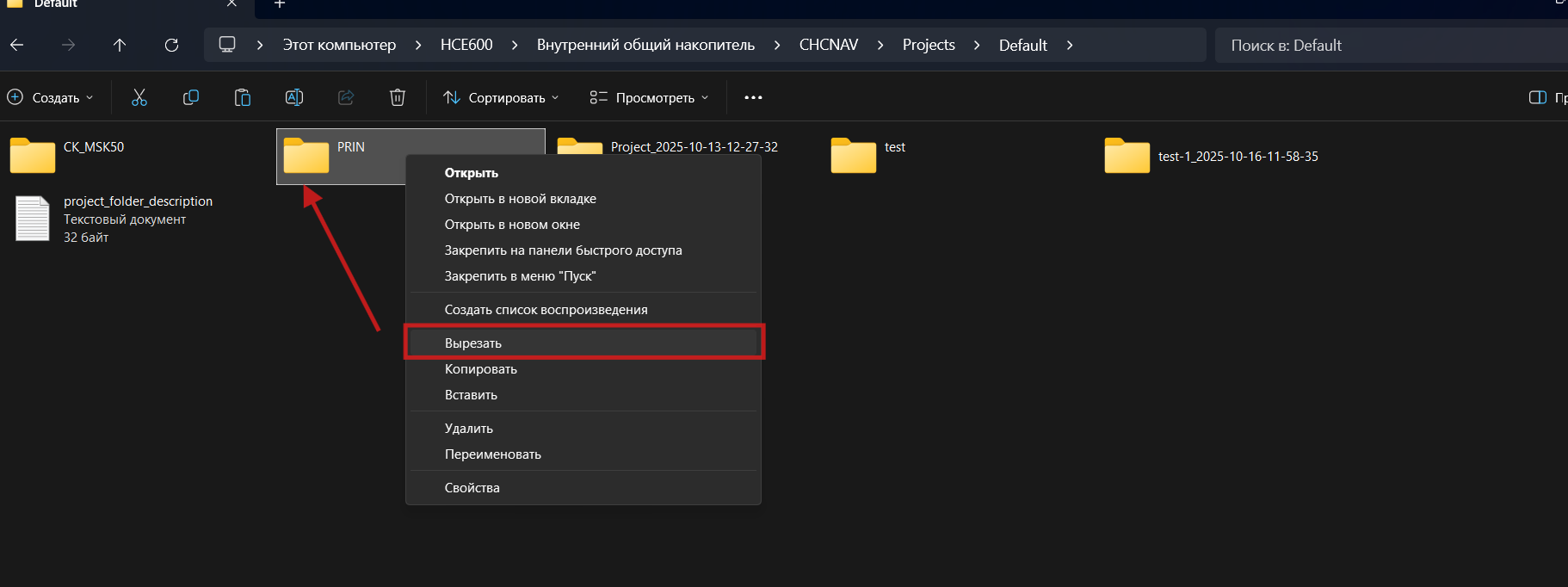Go to CHCNAV in the address bar
1568x587 pixels.
829,45
